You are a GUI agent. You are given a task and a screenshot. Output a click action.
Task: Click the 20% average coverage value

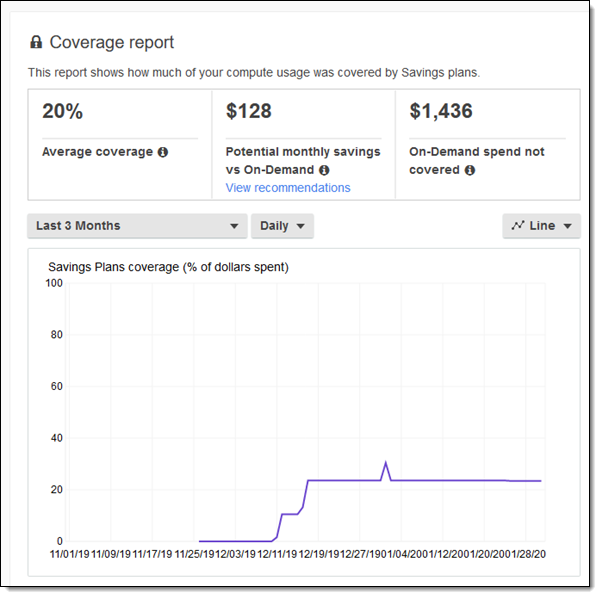pyautogui.click(x=61, y=112)
